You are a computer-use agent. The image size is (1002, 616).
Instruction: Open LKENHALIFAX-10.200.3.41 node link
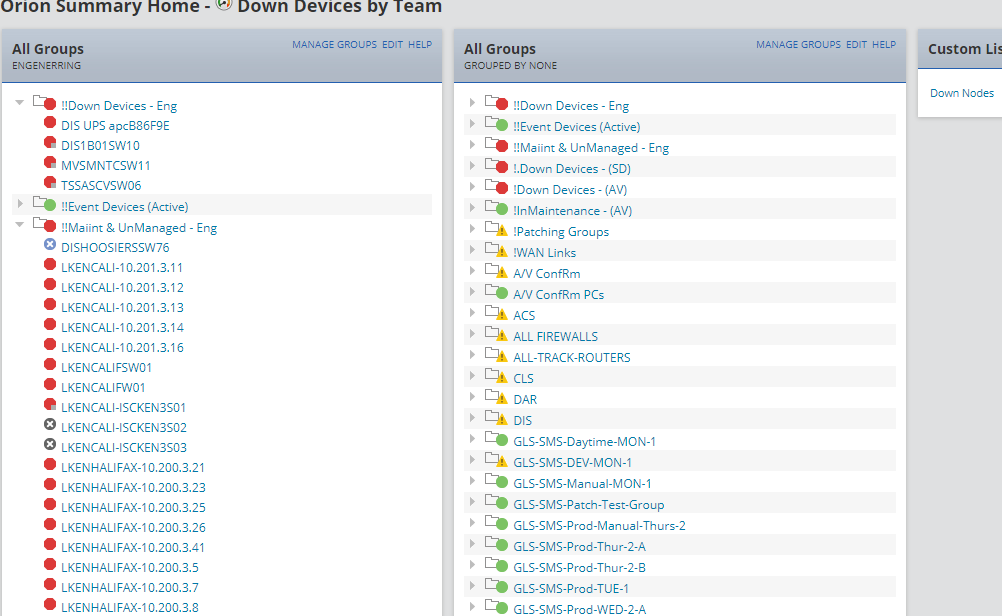(x=133, y=548)
